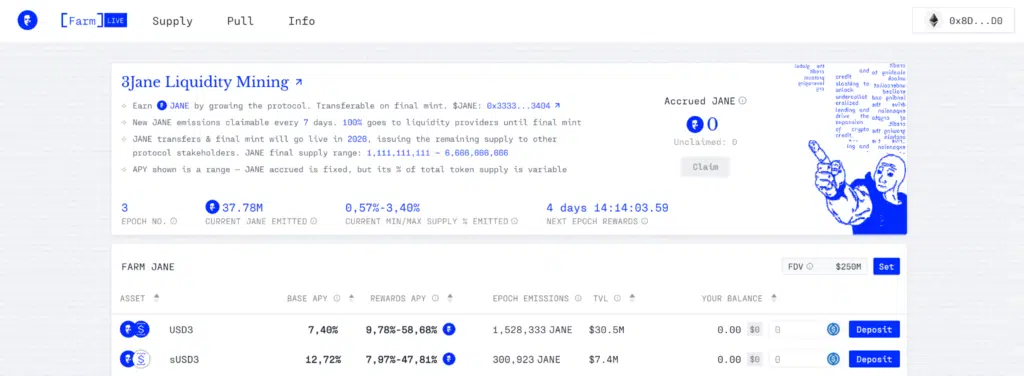The width and height of the screenshot is (1024, 376).
Task: Click Deposit button for USD3
Action: [x=874, y=330]
